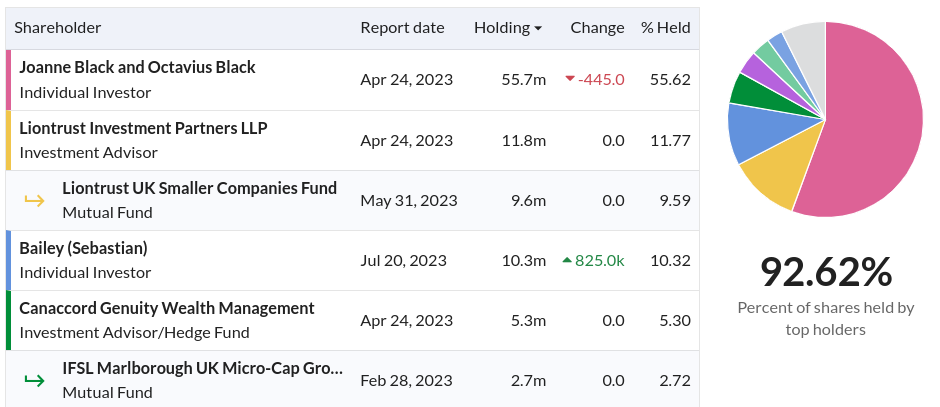Click the 9.59 percent held value
This screenshot has width=940, height=407.
tap(675, 200)
